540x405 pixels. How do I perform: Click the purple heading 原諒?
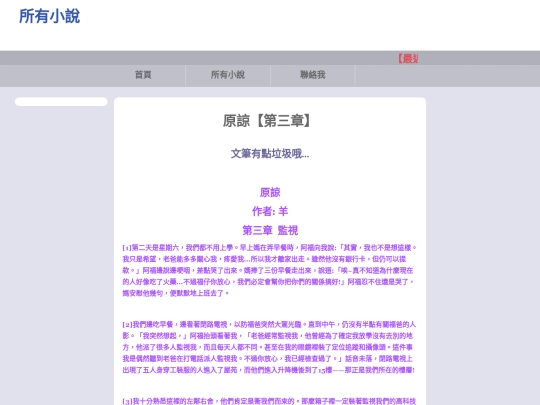point(270,192)
